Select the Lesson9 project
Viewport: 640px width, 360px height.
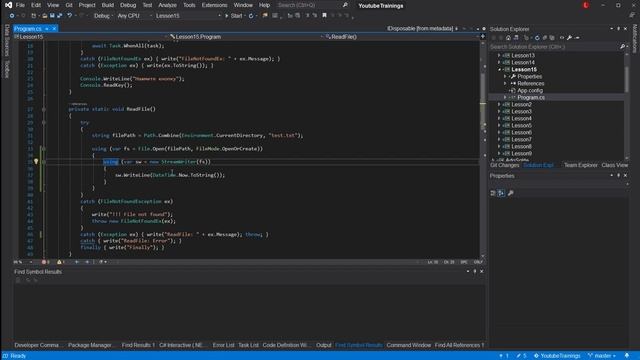(x=521, y=153)
